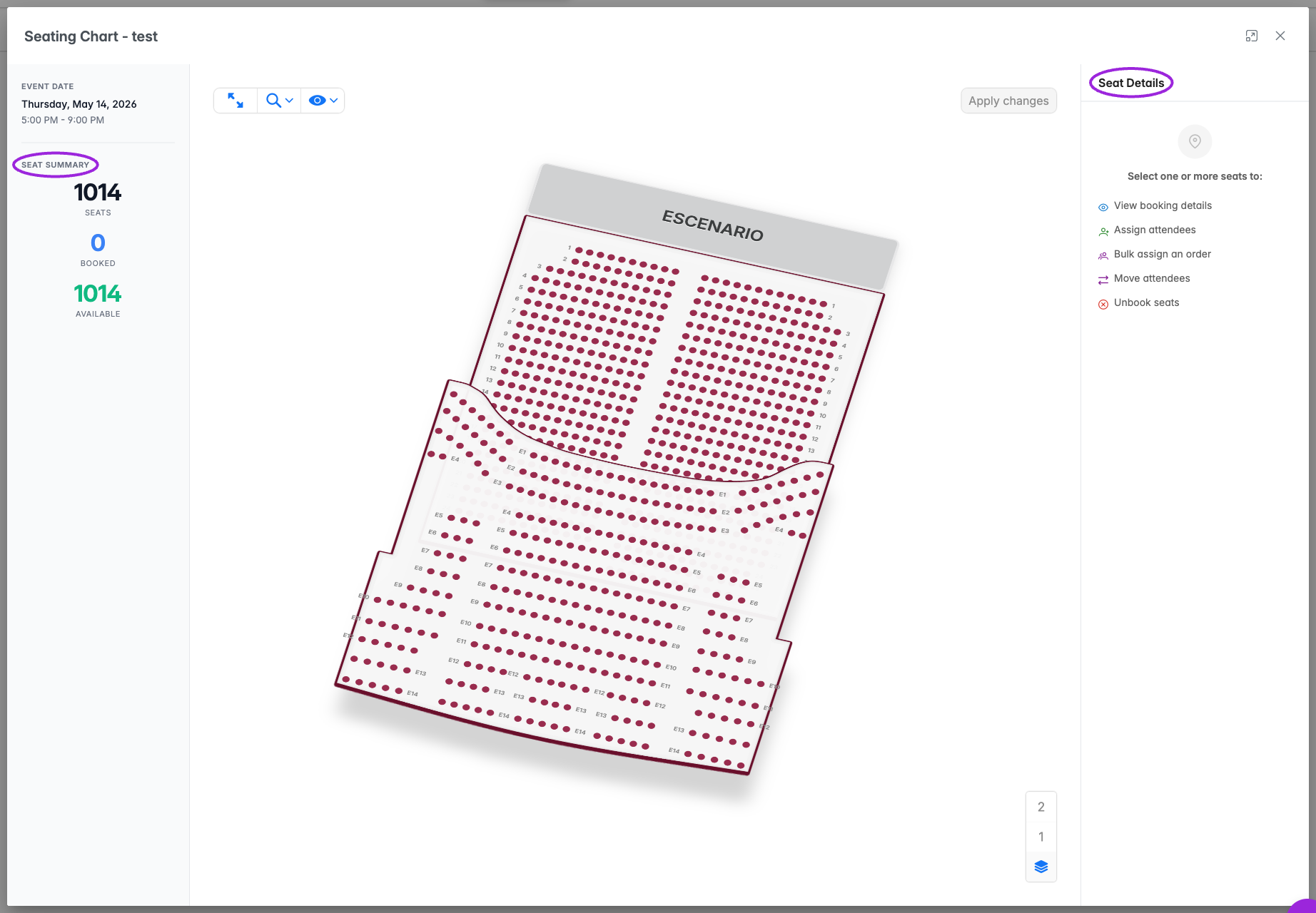Image resolution: width=1316 pixels, height=913 pixels.
Task: Click the location pin placeholder icon
Action: click(1195, 141)
